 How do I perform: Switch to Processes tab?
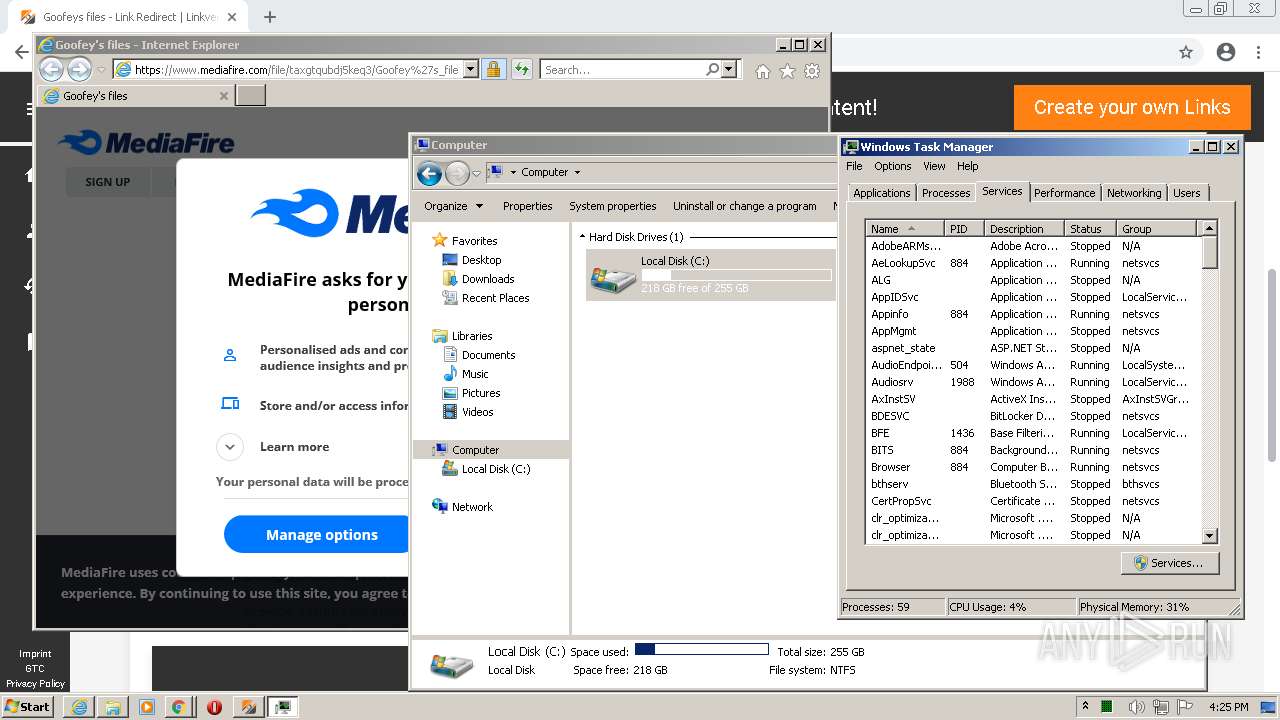(x=946, y=193)
